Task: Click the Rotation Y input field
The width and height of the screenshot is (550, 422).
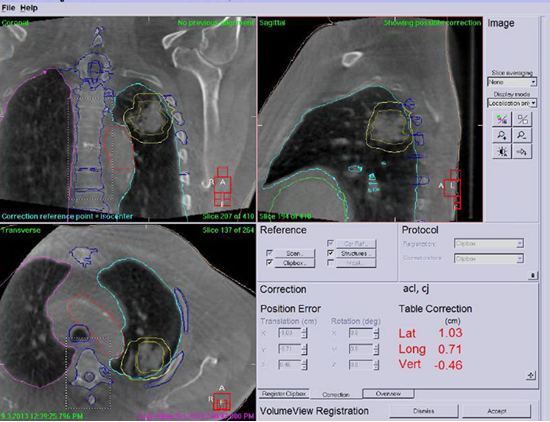Action: click(361, 349)
